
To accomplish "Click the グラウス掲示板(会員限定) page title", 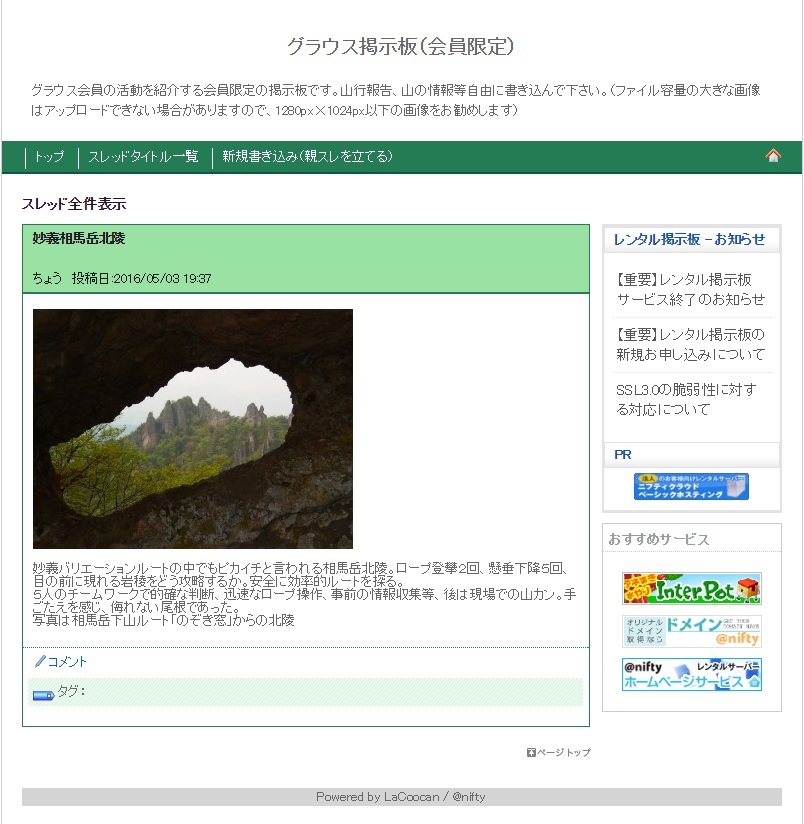I will 400,46.
